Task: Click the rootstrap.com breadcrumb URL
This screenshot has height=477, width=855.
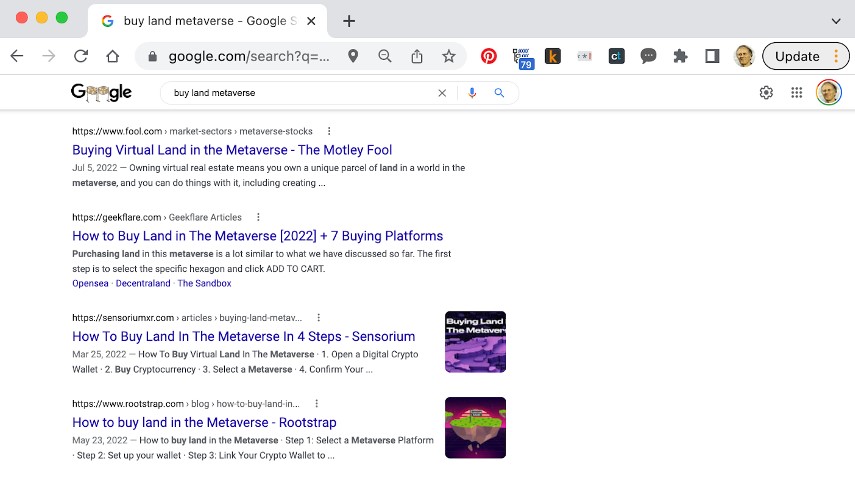Action: [186, 403]
